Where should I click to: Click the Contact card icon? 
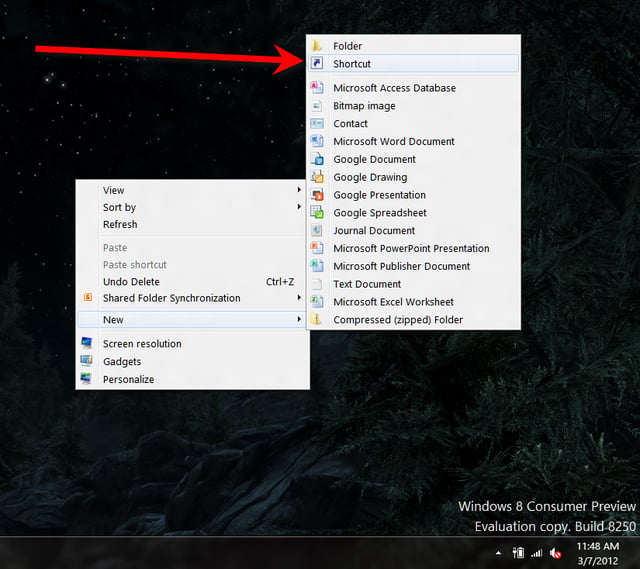[317, 123]
